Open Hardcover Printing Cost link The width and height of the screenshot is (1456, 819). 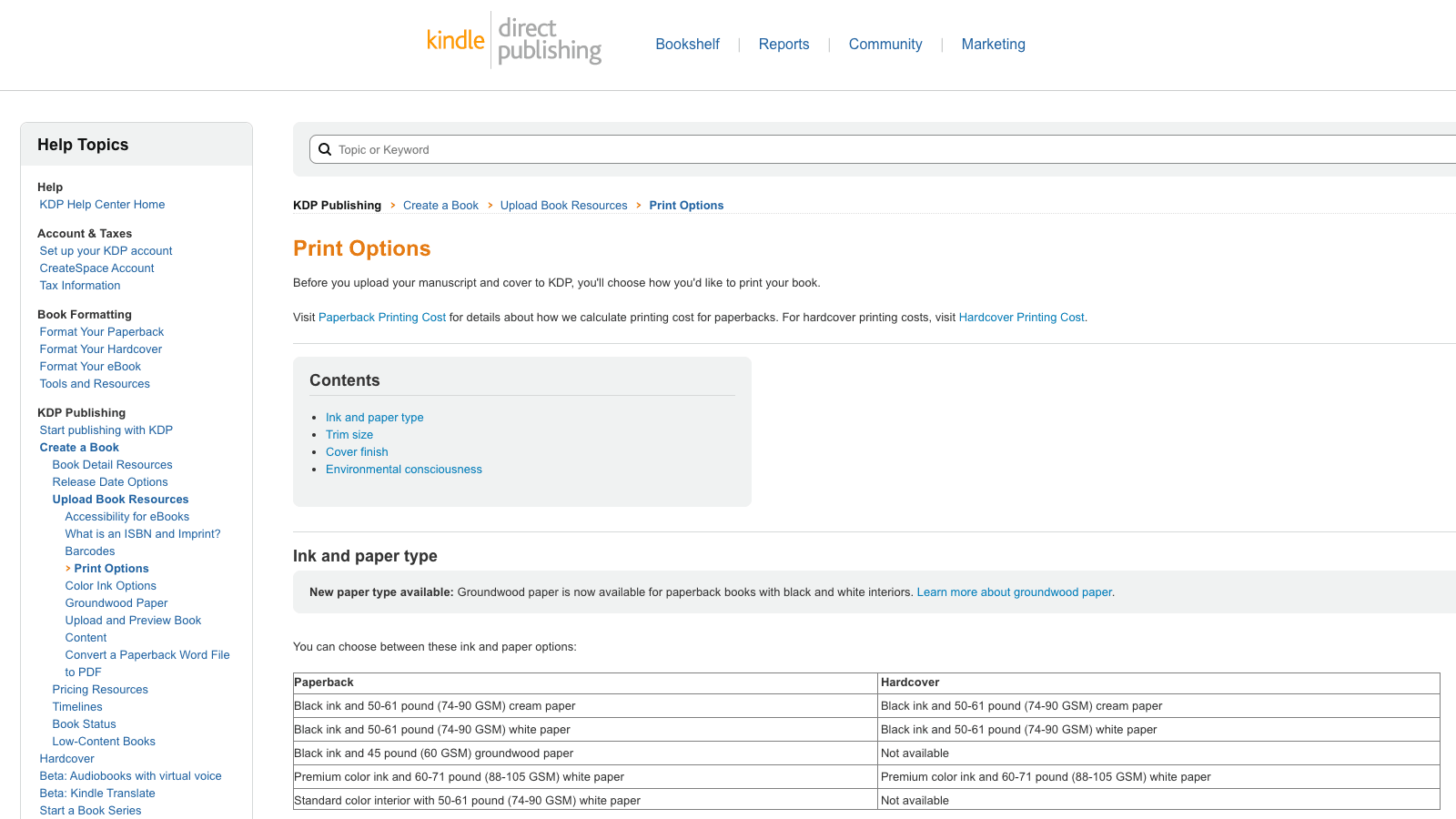click(1021, 318)
